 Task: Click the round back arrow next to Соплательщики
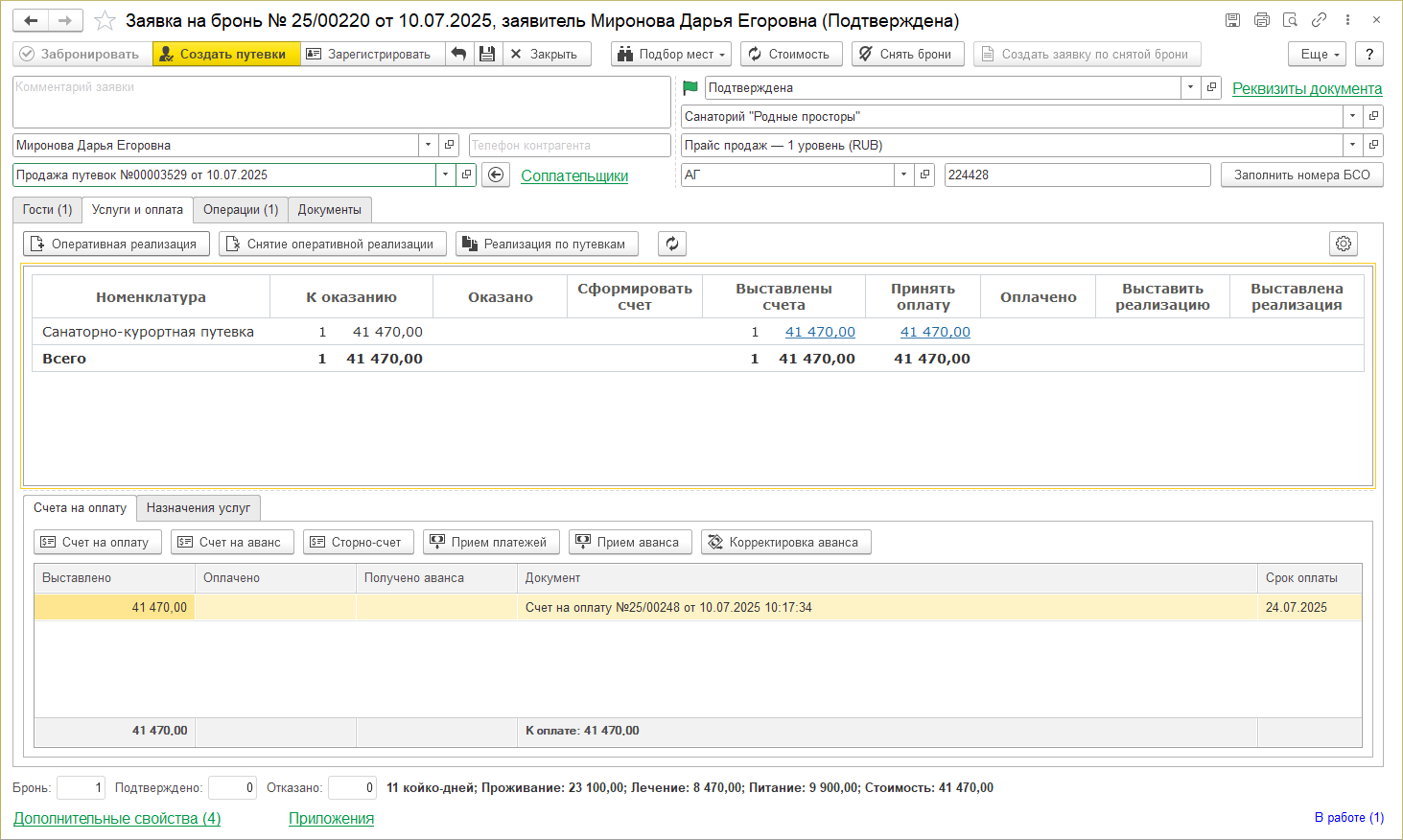click(x=496, y=175)
